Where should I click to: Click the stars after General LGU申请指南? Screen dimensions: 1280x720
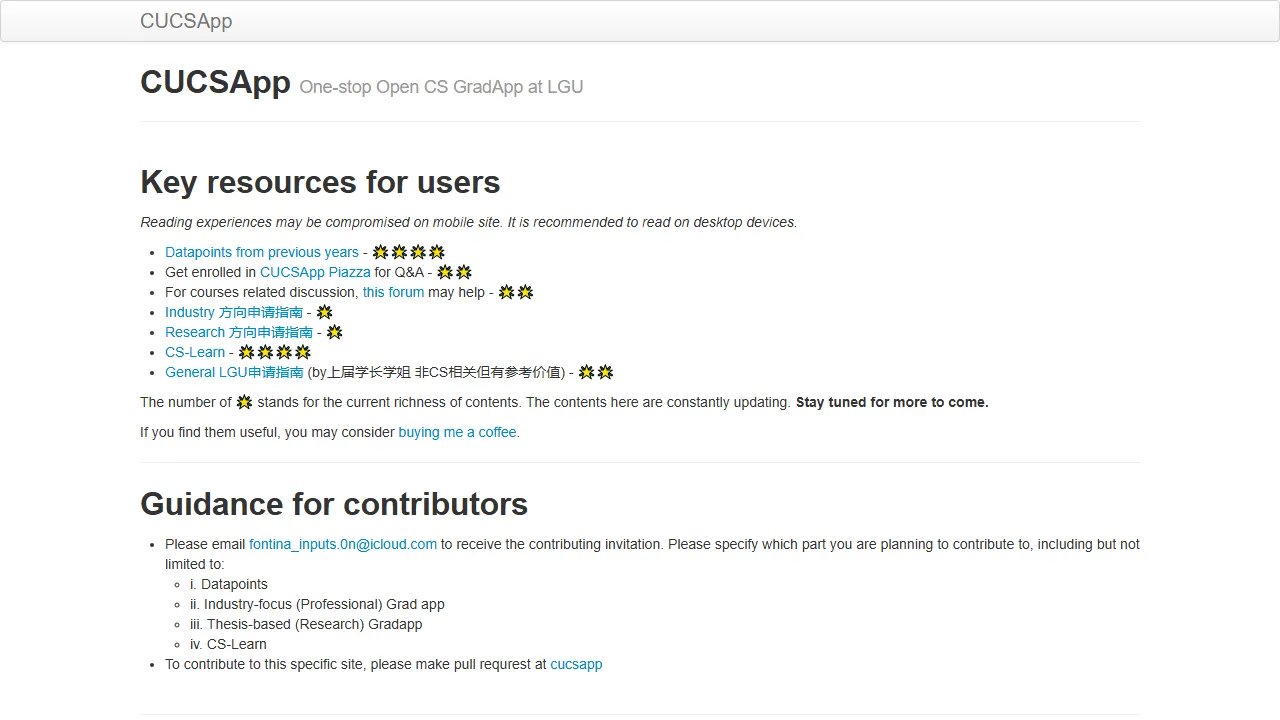point(595,372)
